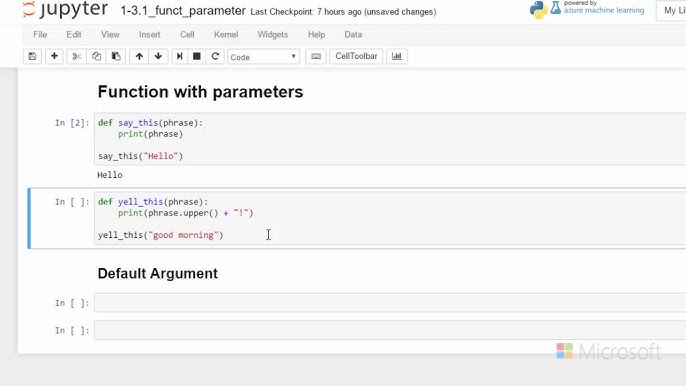Image resolution: width=686 pixels, height=386 pixels.
Task: Open the Kernel menu
Action: [226, 35]
